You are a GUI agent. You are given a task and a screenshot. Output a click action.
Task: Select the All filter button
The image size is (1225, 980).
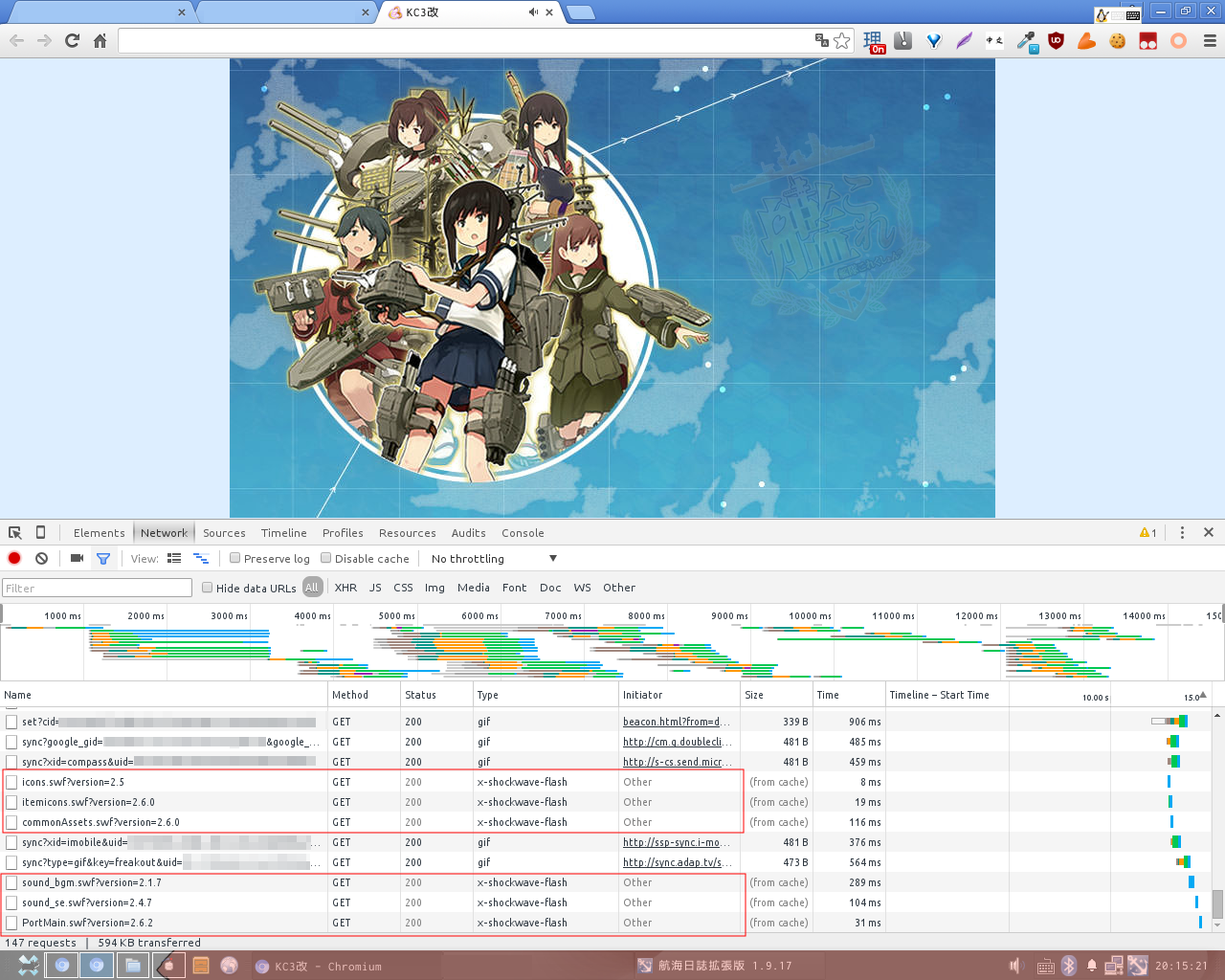[x=312, y=588]
